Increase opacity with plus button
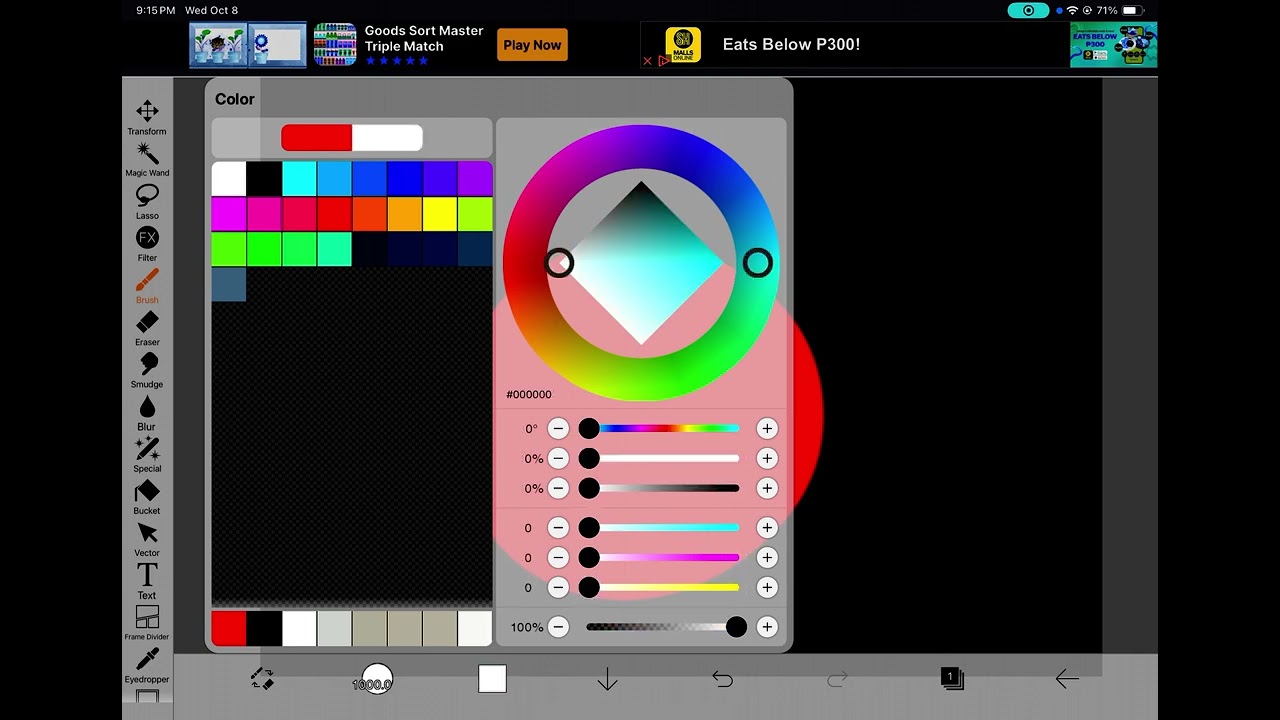1280x720 pixels. pos(767,627)
